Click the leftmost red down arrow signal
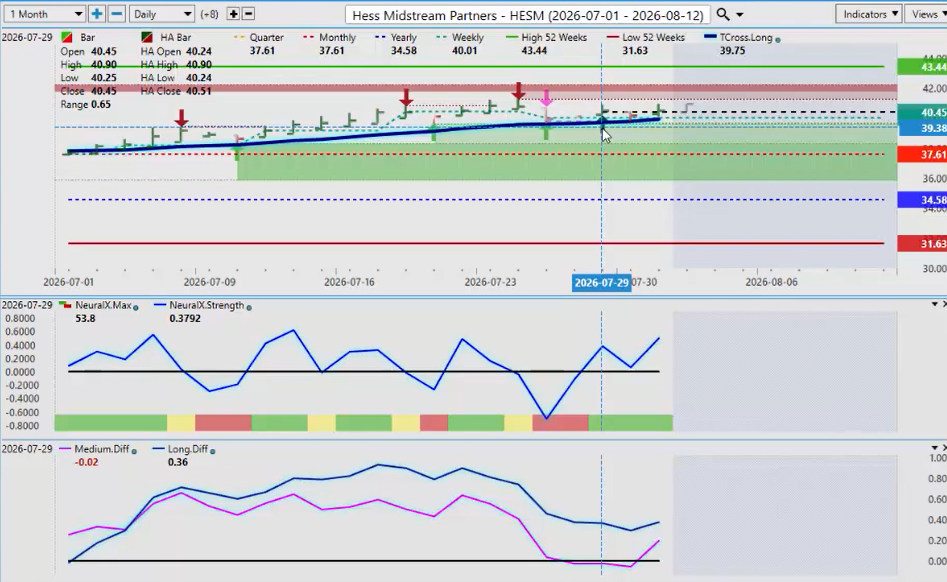 click(x=181, y=118)
